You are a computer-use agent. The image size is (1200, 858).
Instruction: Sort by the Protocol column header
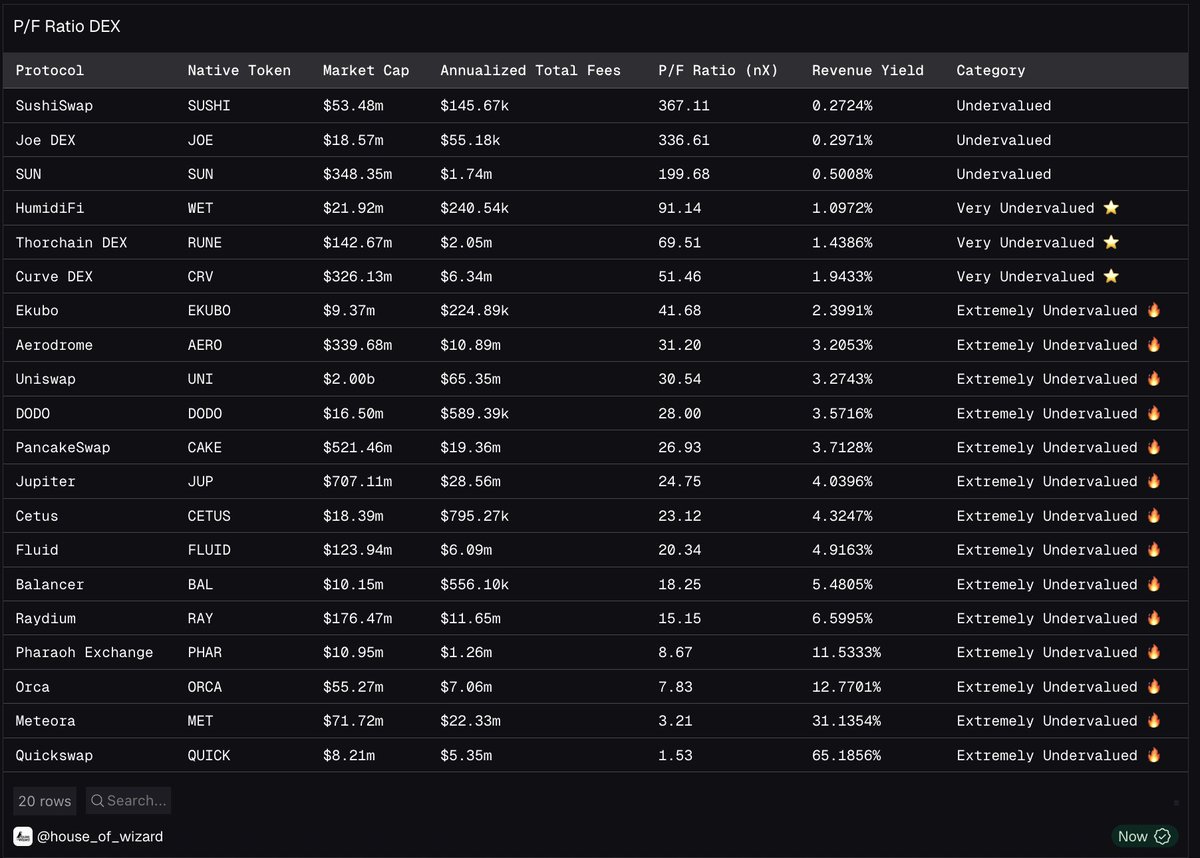pyautogui.click(x=50, y=71)
